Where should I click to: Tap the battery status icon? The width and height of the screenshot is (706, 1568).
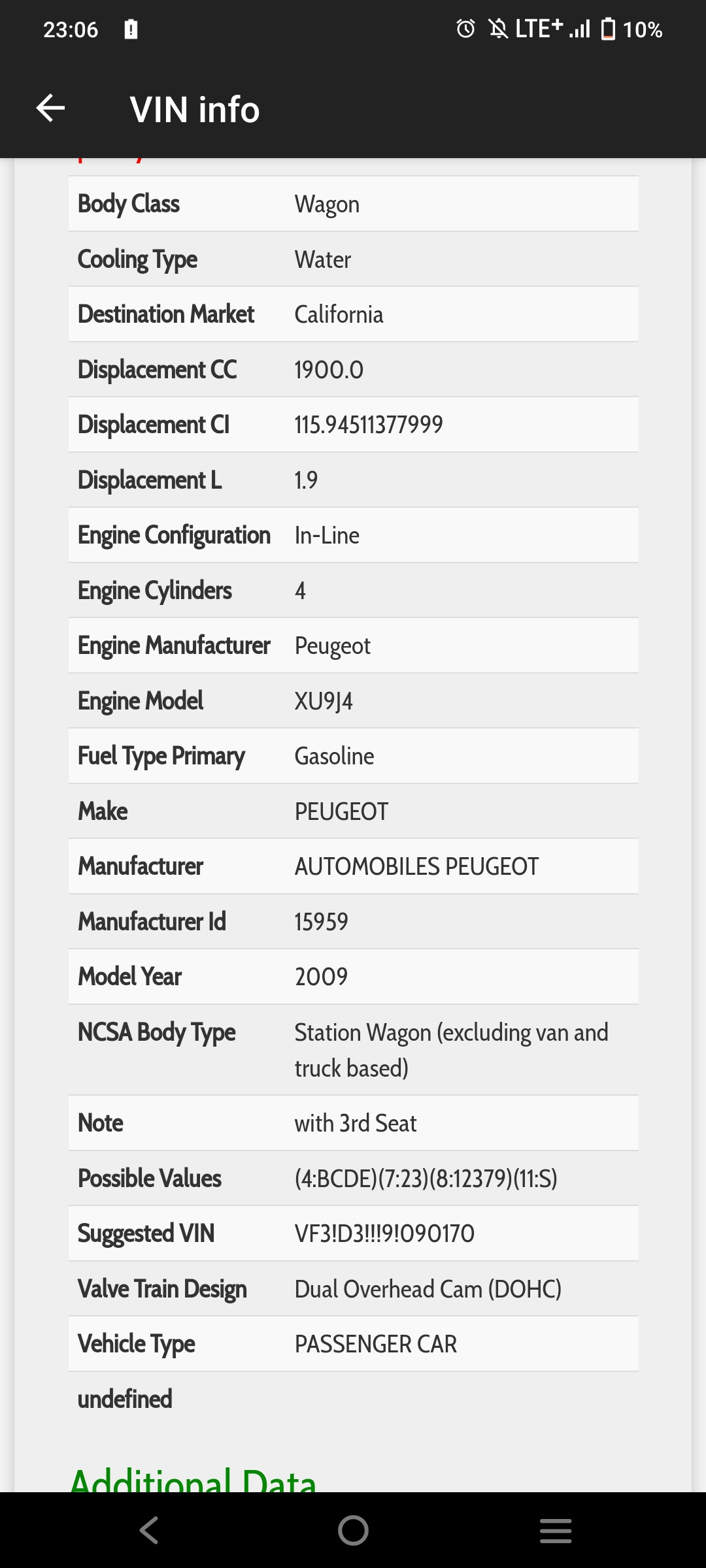point(608,29)
